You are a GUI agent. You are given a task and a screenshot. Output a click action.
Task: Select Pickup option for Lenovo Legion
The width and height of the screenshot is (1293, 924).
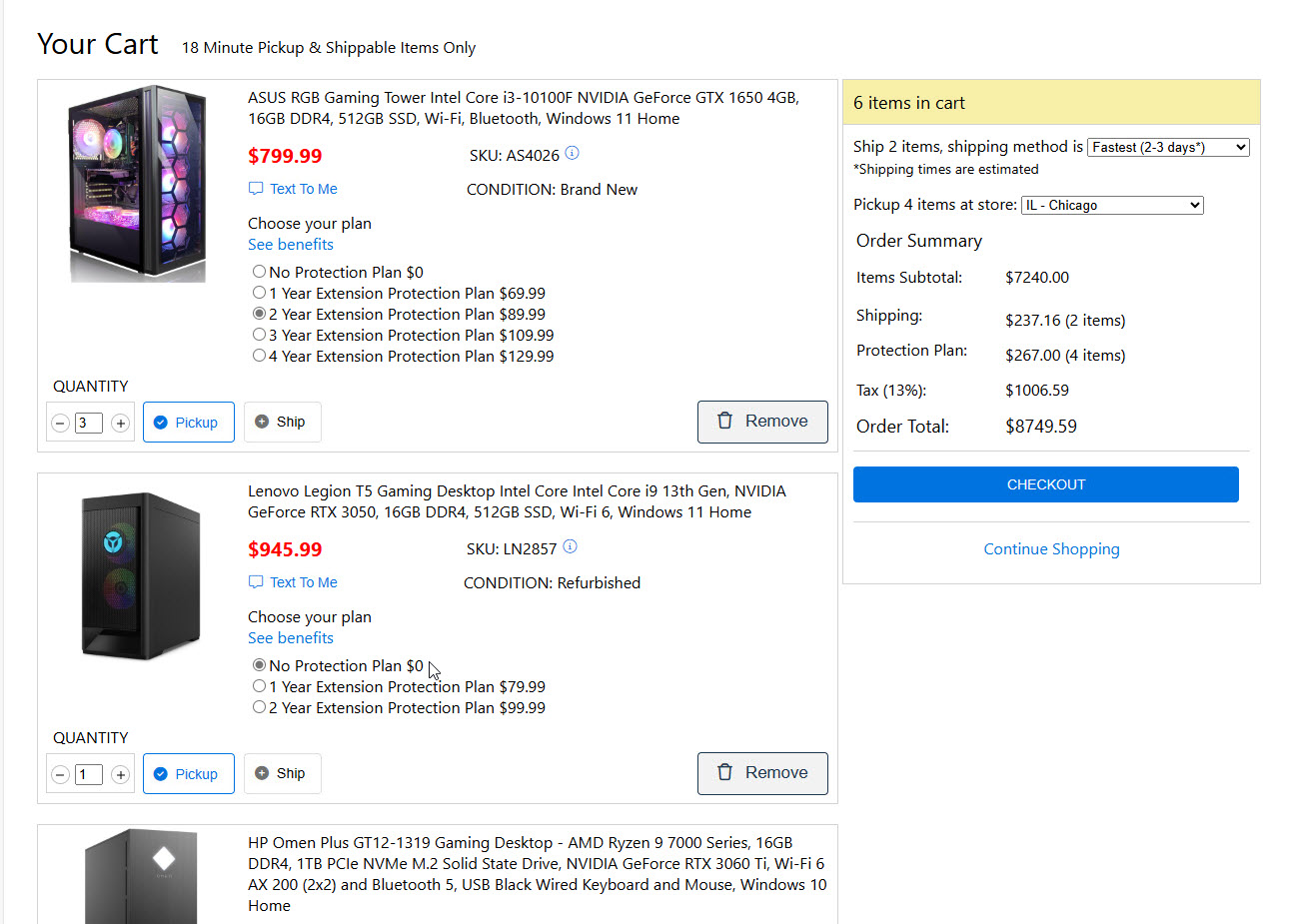coord(188,774)
